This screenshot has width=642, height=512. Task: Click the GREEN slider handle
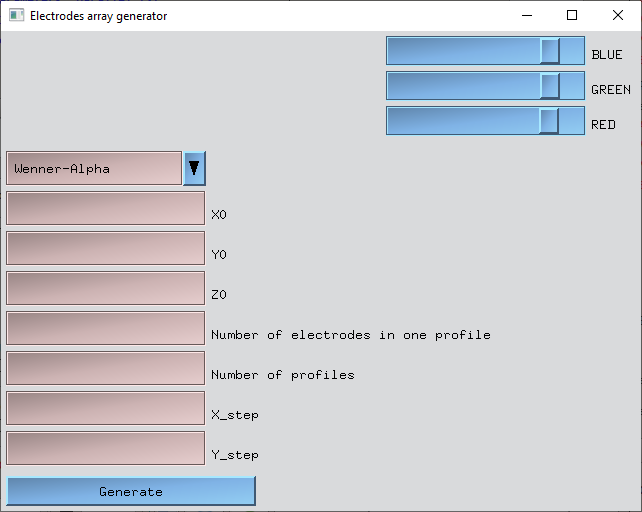550,86
